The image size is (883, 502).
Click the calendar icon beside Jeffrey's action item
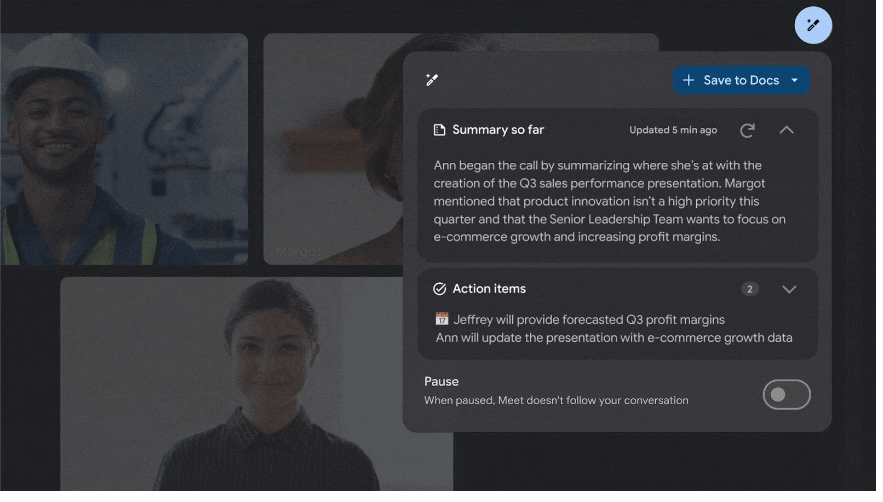tap(442, 319)
